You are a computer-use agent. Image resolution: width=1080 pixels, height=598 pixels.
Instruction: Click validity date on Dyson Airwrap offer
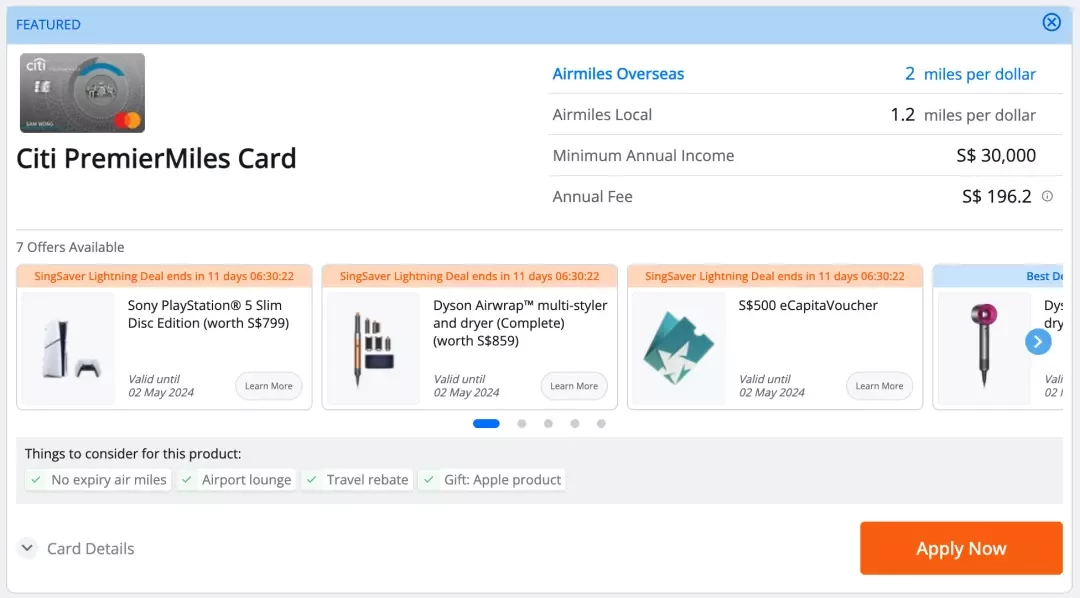tap(466, 386)
